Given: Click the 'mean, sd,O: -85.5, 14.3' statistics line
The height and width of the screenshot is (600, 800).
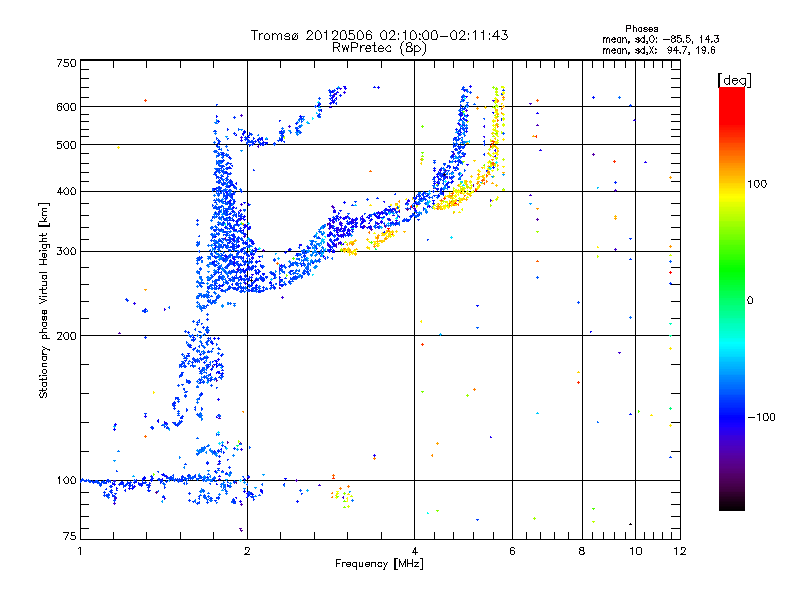Looking at the screenshot, I should (x=661, y=39).
